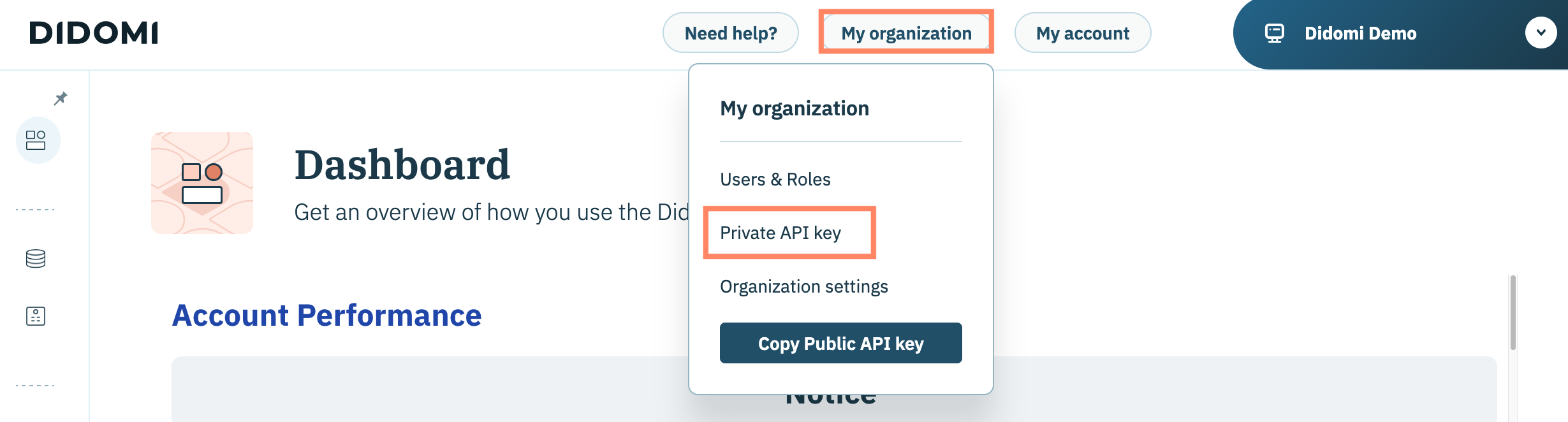Click the Dashboard page title

pyautogui.click(x=402, y=165)
